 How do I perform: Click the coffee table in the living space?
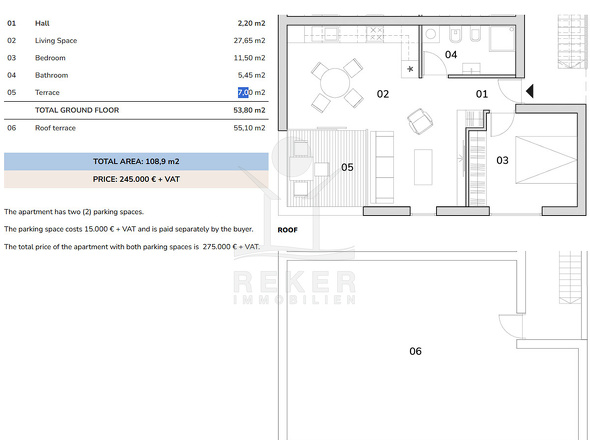click(423, 167)
